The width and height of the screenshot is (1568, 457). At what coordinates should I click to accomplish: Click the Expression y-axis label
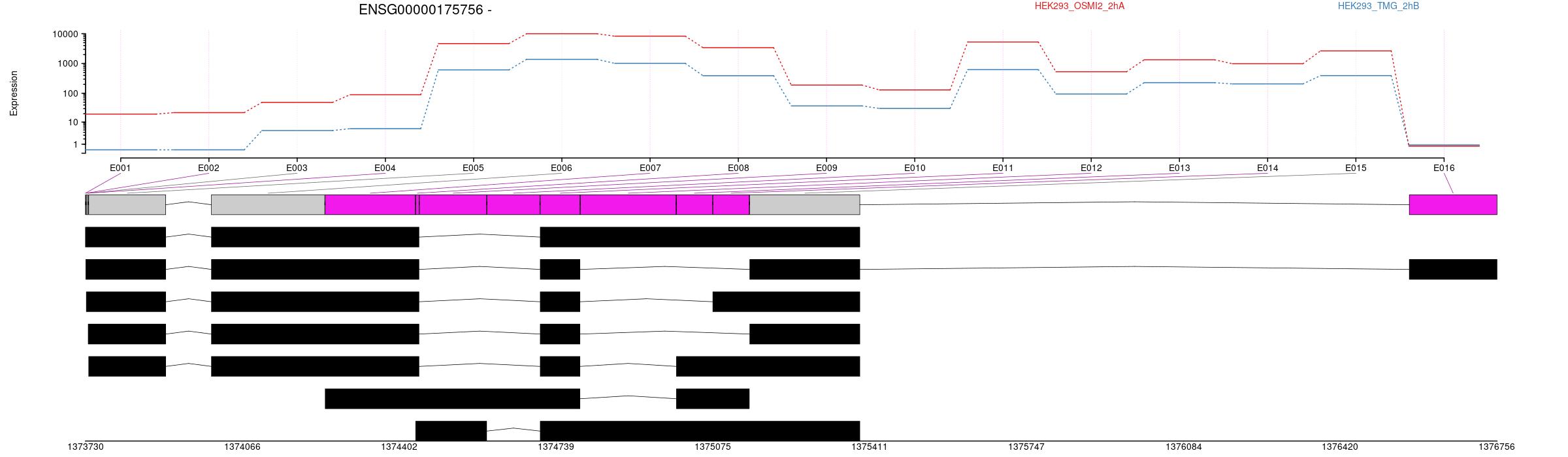(14, 93)
